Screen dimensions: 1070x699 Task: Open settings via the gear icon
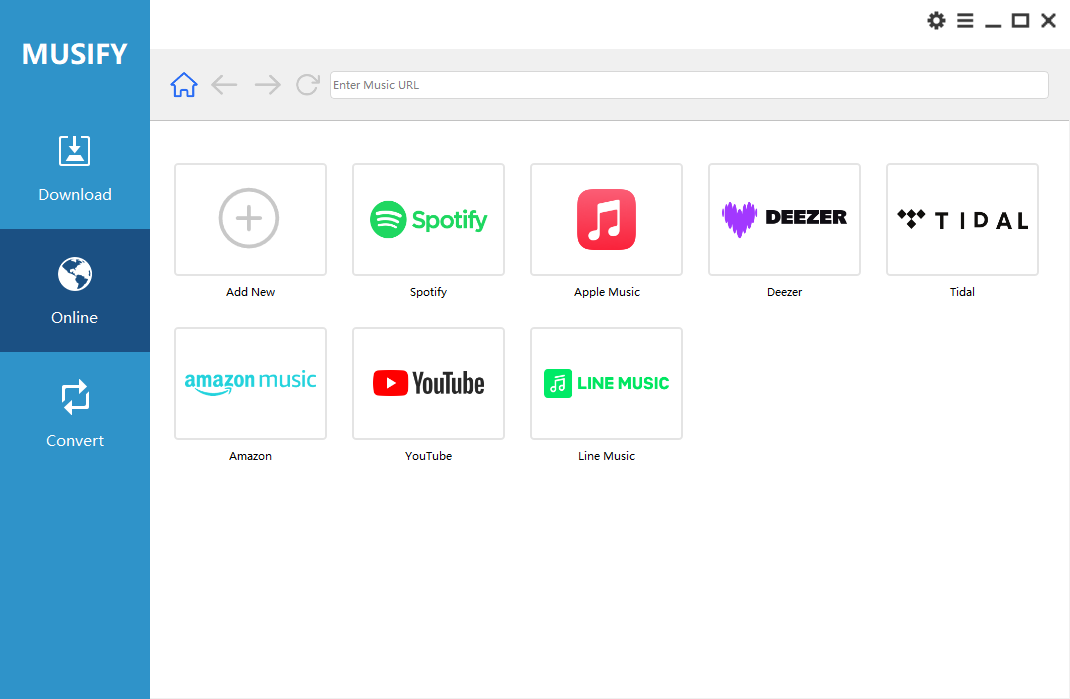[936, 20]
